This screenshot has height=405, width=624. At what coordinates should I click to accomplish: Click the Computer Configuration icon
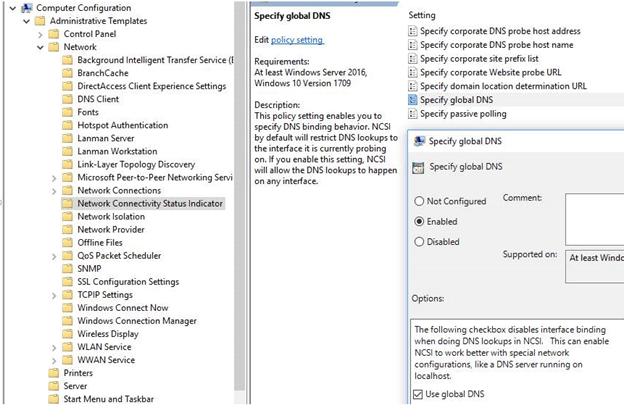pyautogui.click(x=27, y=8)
